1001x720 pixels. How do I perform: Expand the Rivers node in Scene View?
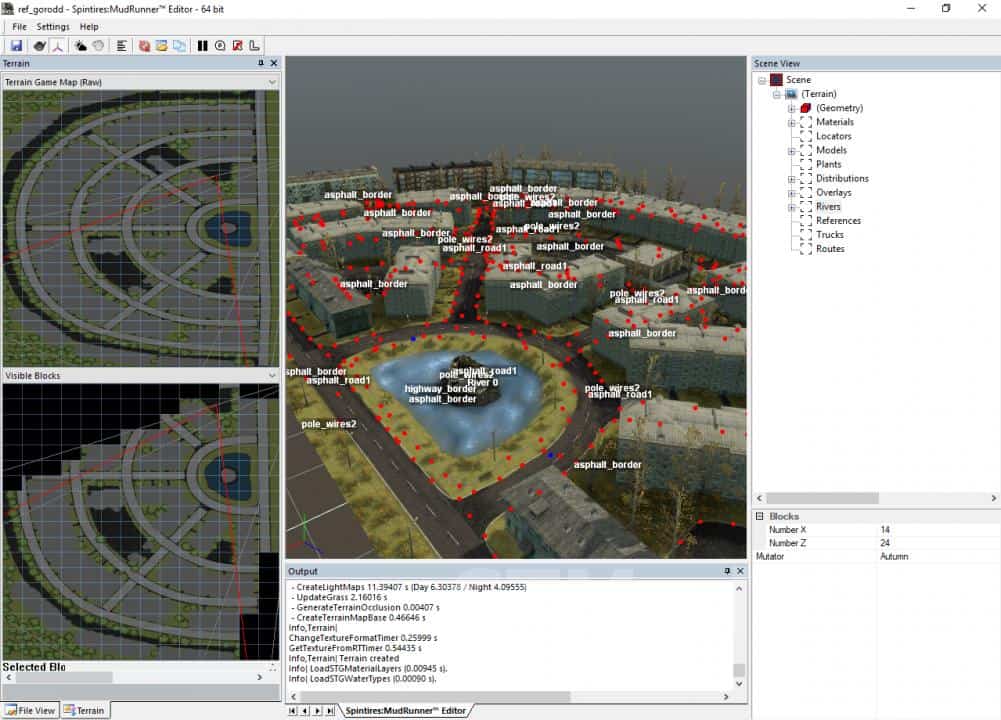point(791,207)
